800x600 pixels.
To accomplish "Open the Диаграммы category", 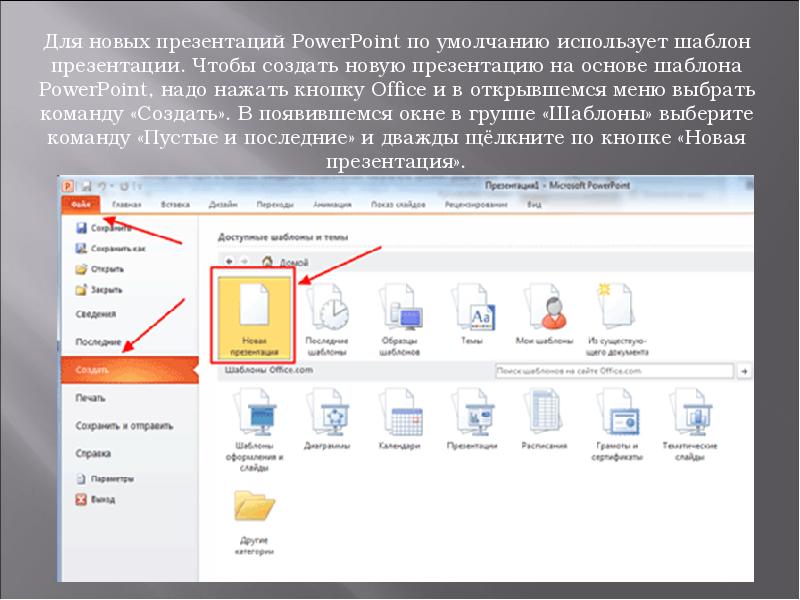I will [327, 418].
